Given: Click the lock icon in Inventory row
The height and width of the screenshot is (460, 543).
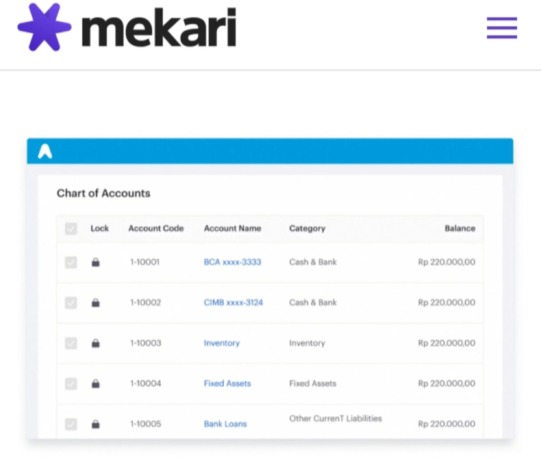Looking at the screenshot, I should [x=96, y=343].
